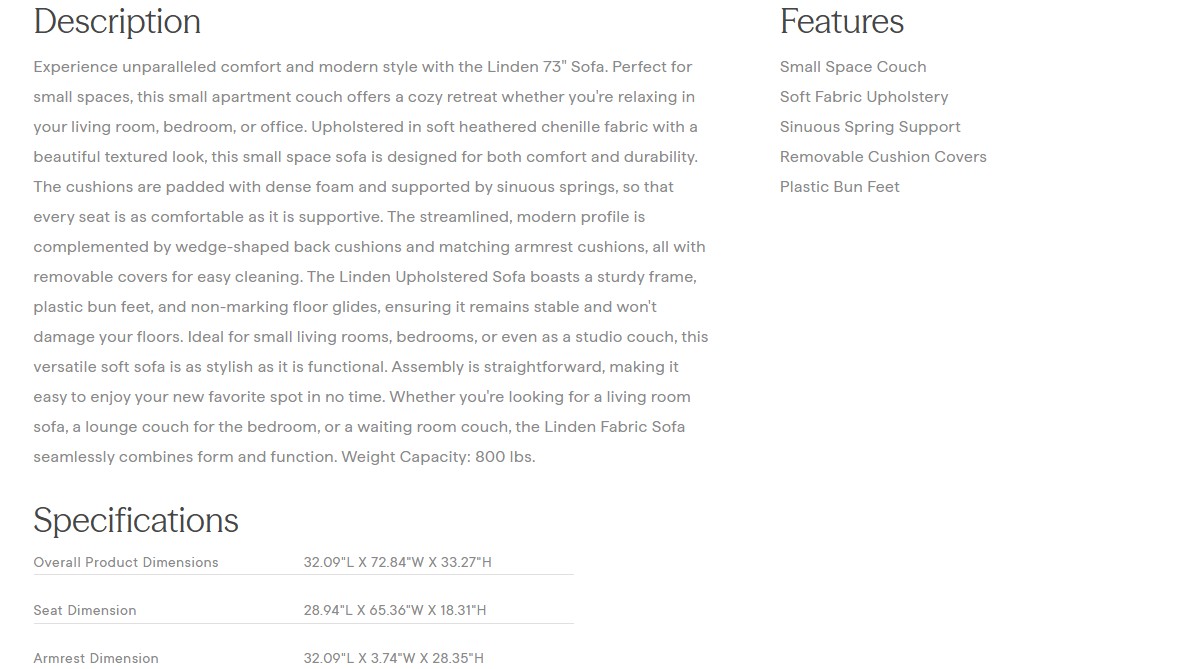Click the Soft Fabric Upholstery feature

click(x=864, y=97)
